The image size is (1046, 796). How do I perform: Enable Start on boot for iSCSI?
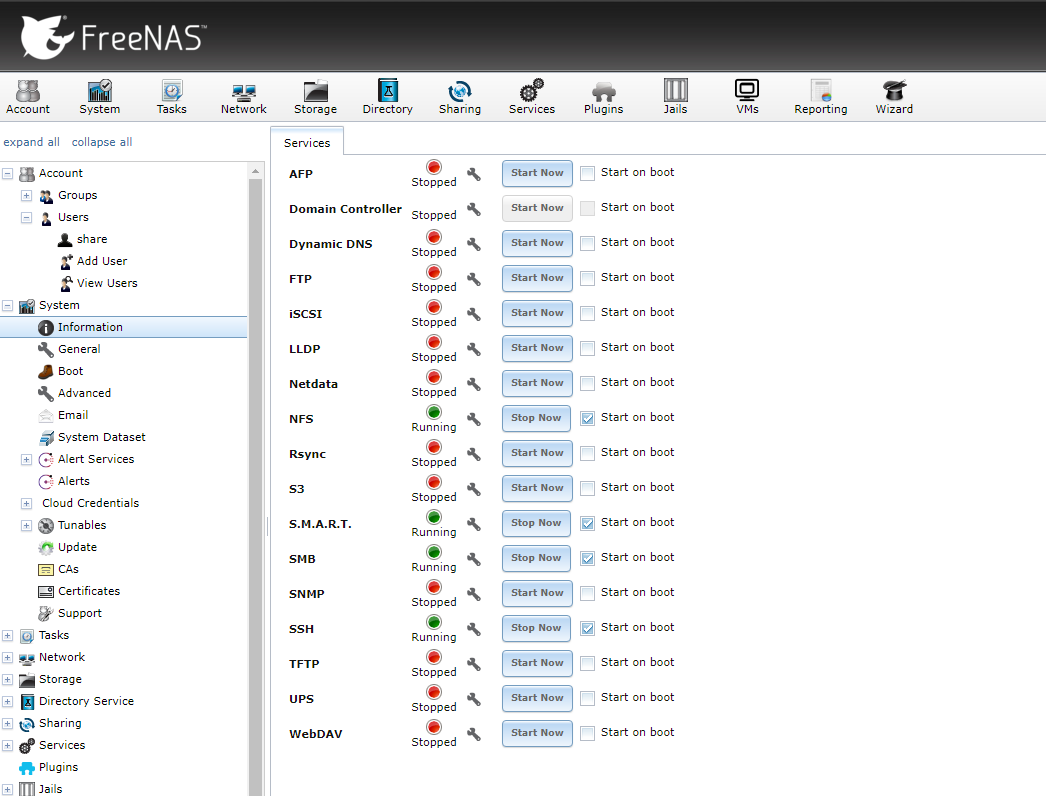pos(587,314)
